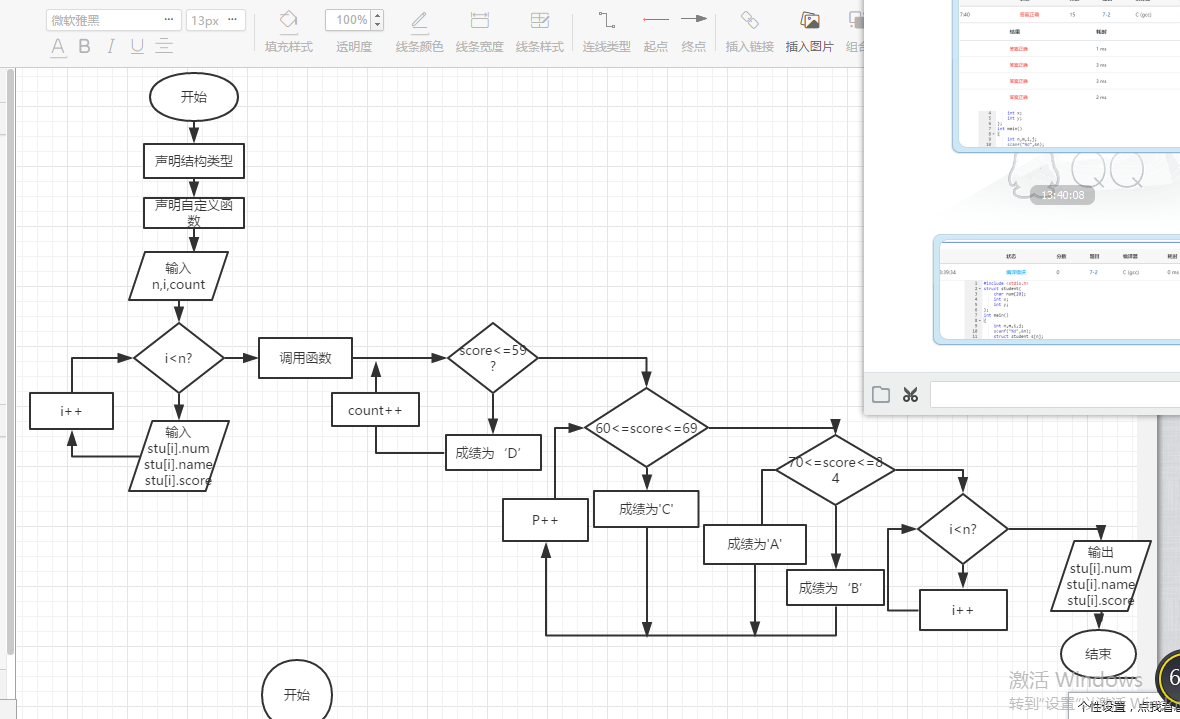Select the 70<=score<=84 diamond
The width and height of the screenshot is (1180, 719).
[835, 470]
